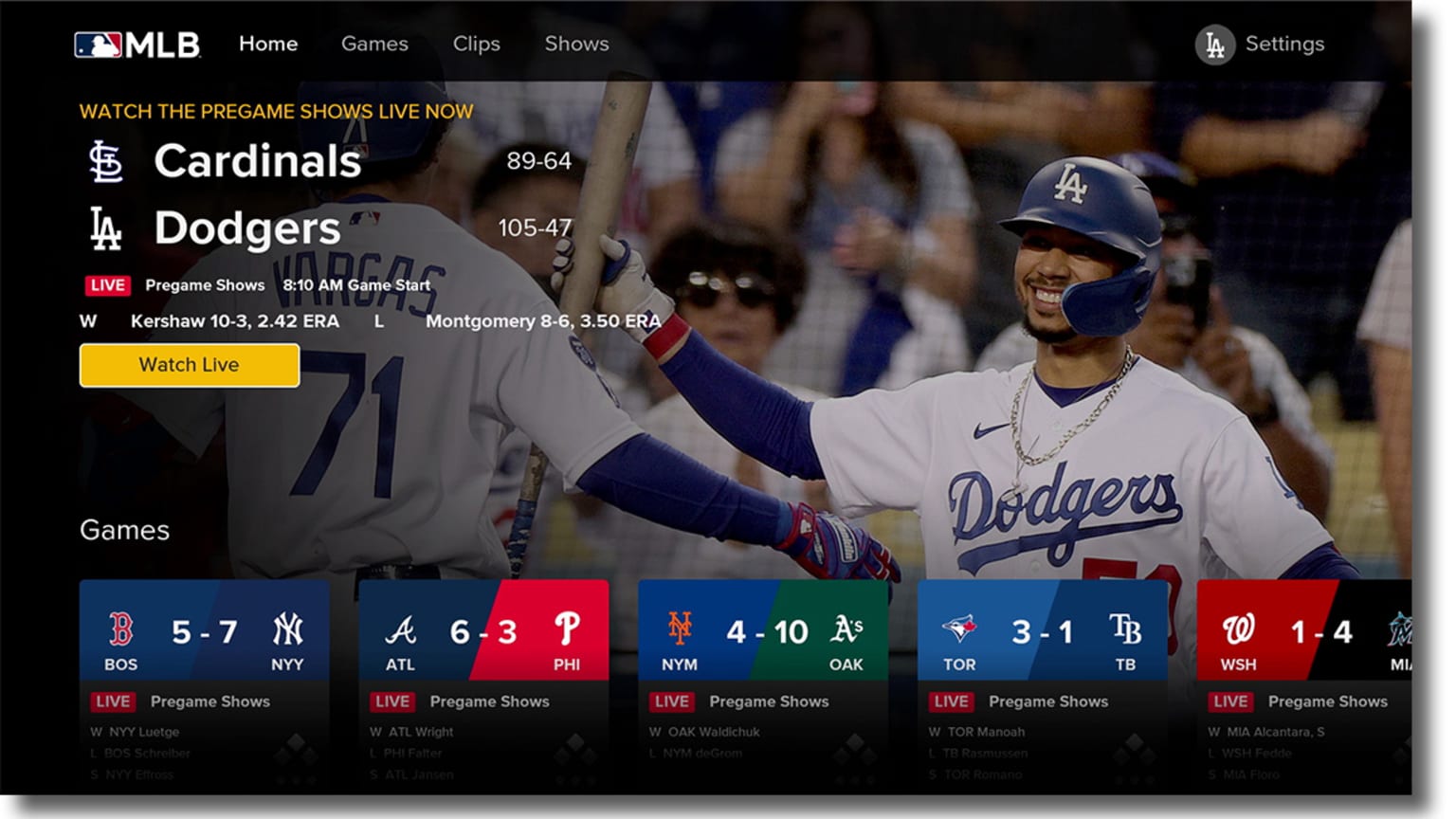Select the Cardinals team logo
1456x819 pixels.
[107, 159]
